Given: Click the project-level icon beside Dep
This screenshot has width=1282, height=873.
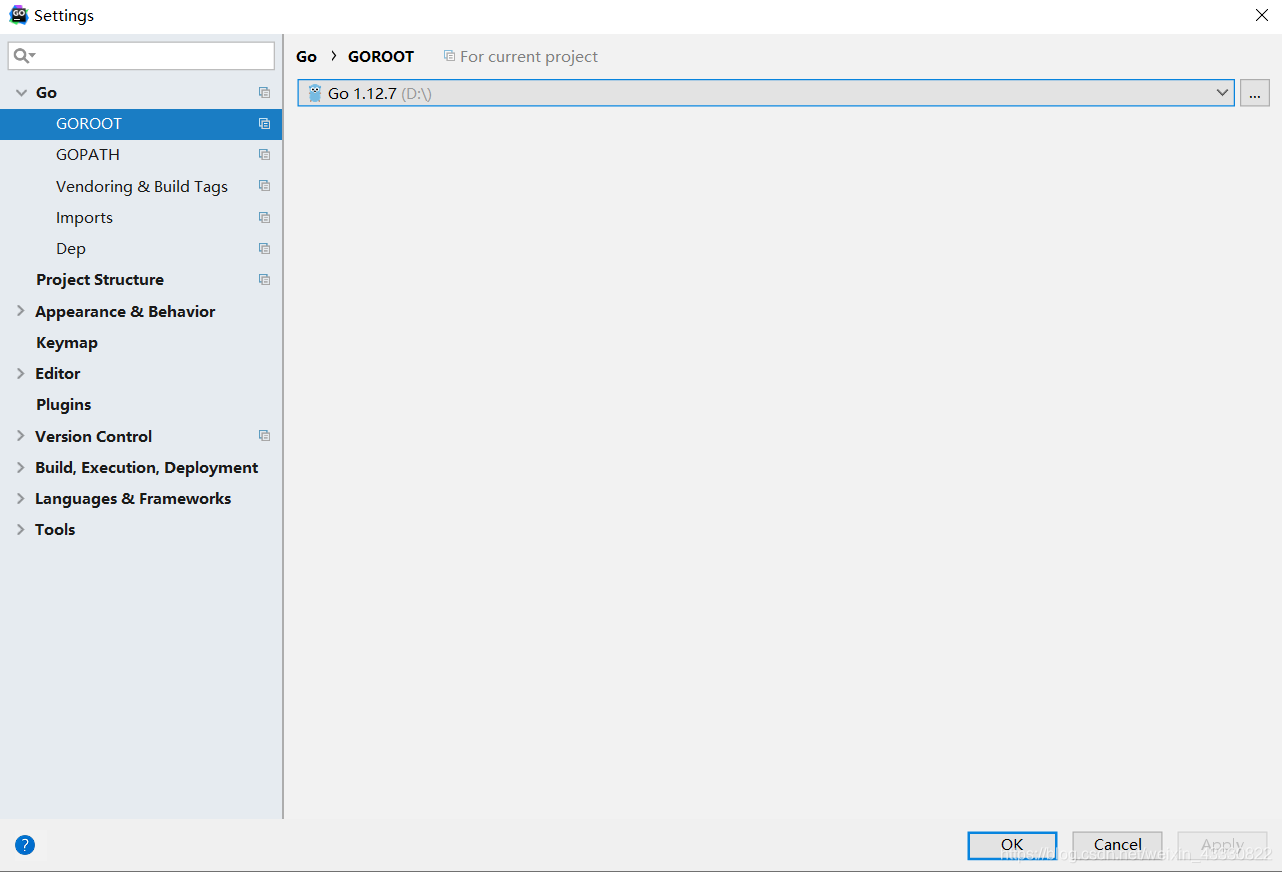Looking at the screenshot, I should click(x=264, y=248).
